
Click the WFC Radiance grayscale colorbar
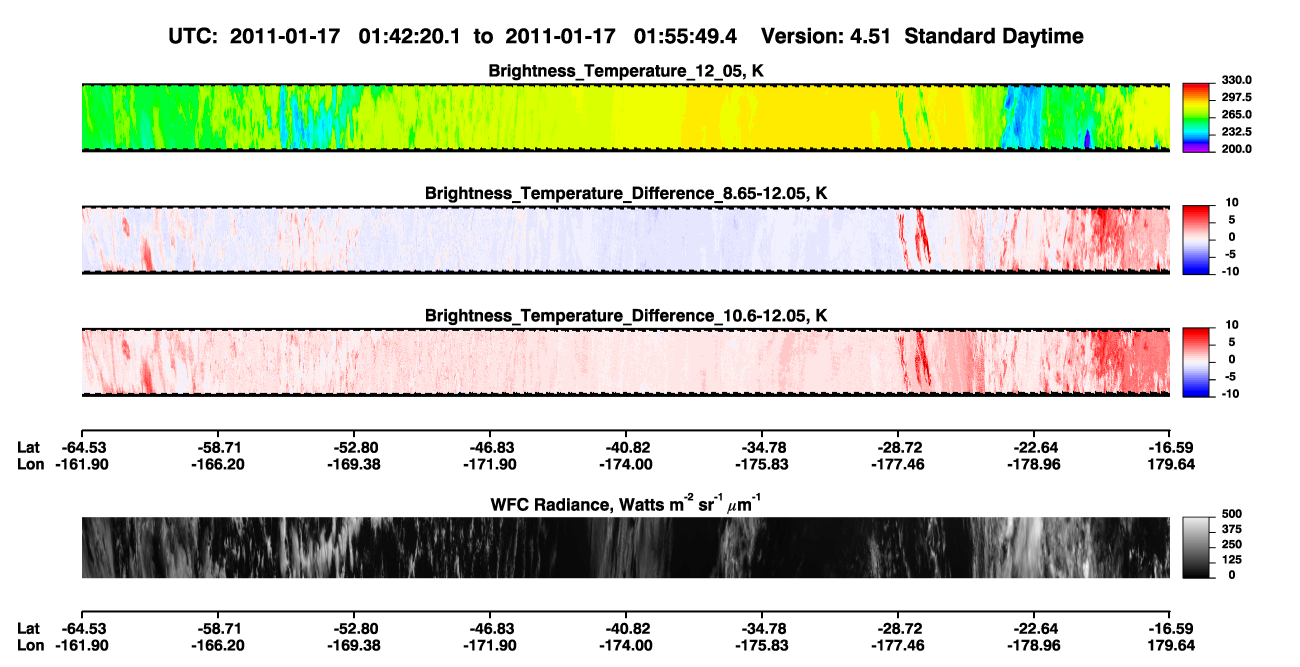1197,547
